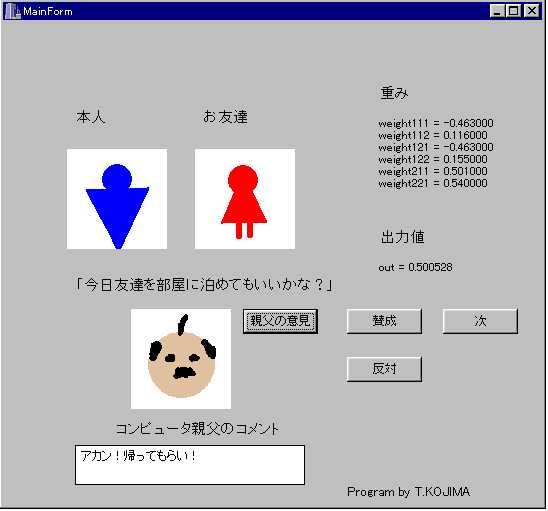Click the weight211 = 0.501000 line
548x511 pixels.
click(x=433, y=171)
